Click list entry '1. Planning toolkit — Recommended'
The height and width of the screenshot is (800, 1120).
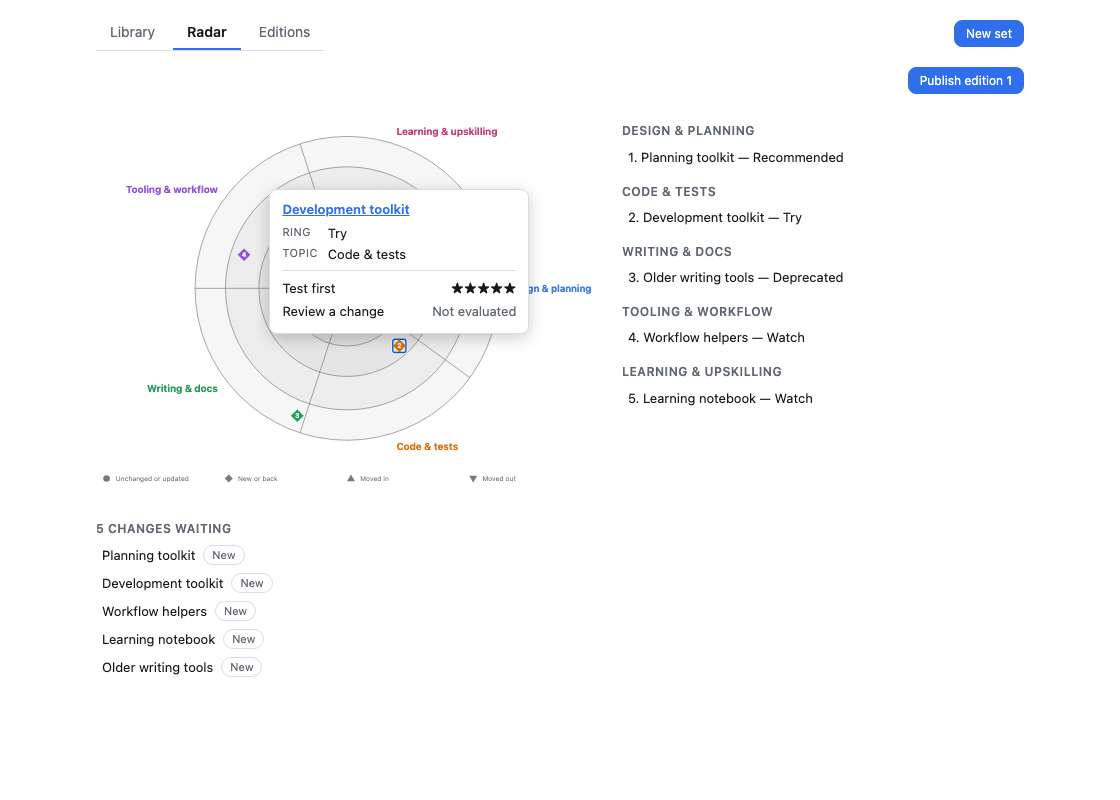736,158
